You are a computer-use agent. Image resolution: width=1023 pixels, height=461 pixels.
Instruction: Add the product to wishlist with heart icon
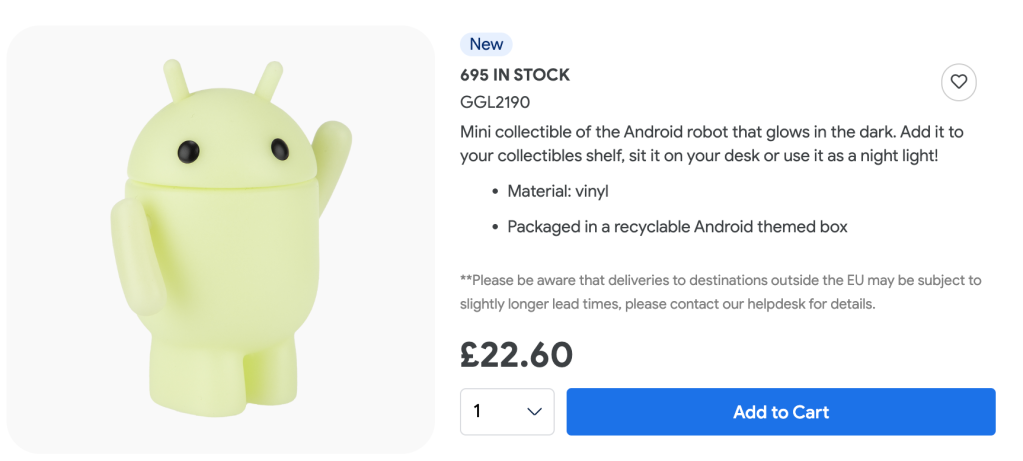click(958, 82)
